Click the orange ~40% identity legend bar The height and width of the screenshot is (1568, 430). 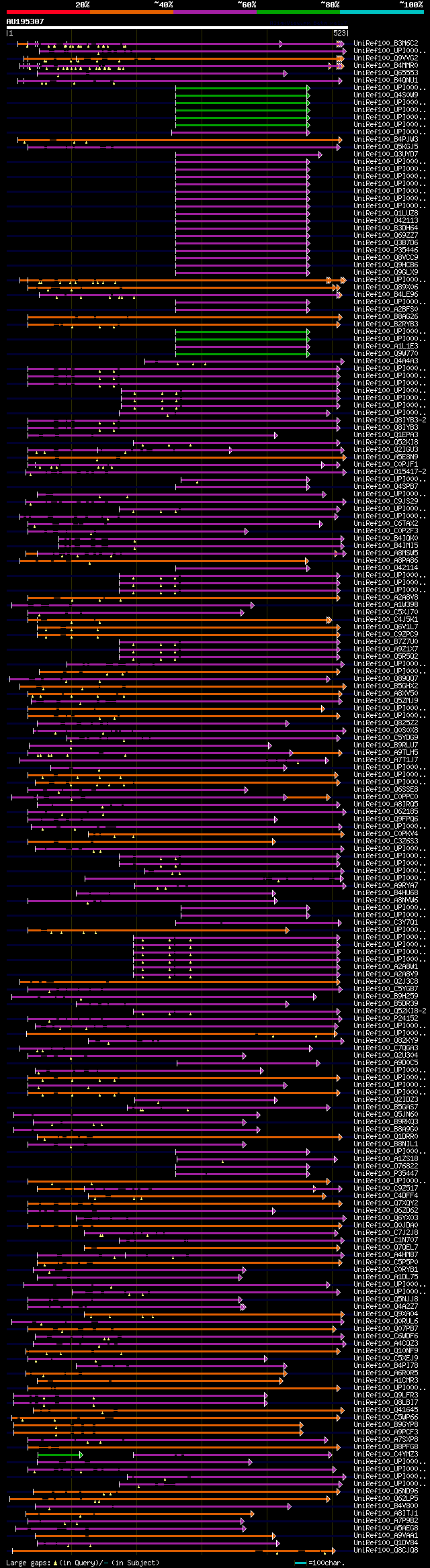pyautogui.click(x=132, y=11)
